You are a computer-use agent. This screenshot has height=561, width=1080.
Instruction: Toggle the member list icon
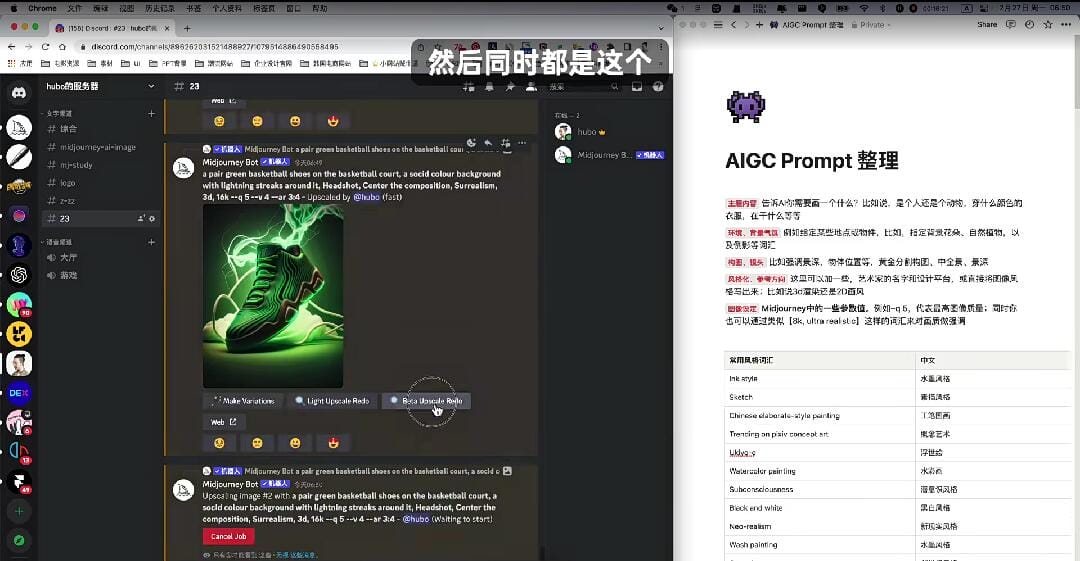click(x=531, y=87)
